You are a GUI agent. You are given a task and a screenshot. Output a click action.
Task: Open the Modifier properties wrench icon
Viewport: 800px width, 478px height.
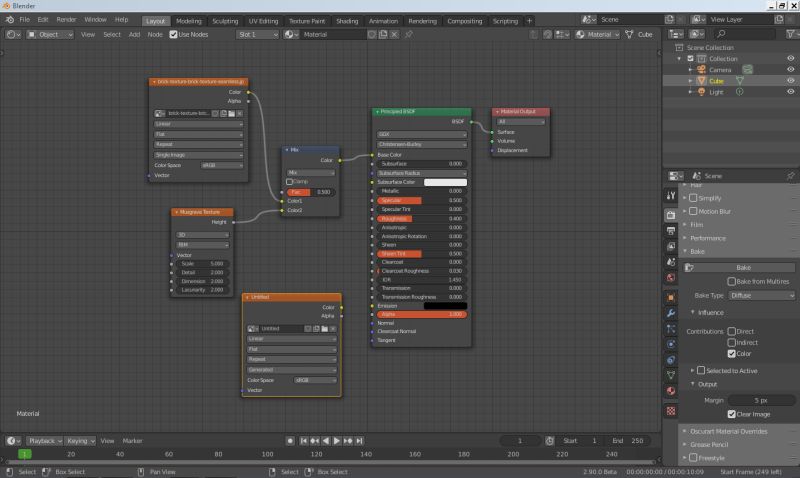pos(671,313)
